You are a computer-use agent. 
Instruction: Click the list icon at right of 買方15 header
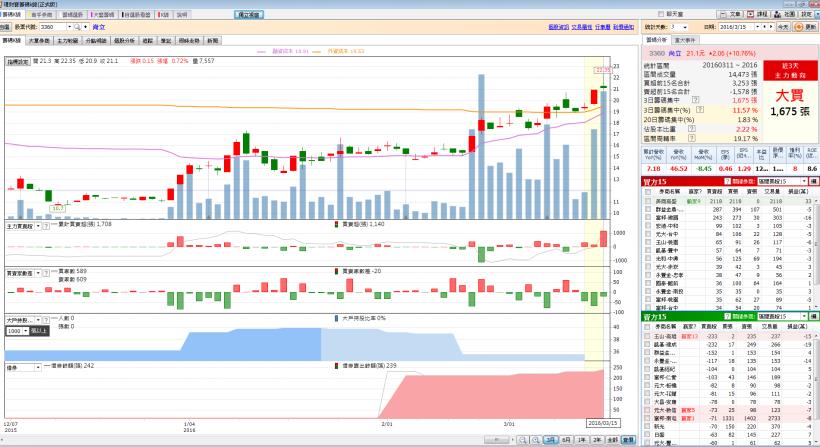point(814,181)
